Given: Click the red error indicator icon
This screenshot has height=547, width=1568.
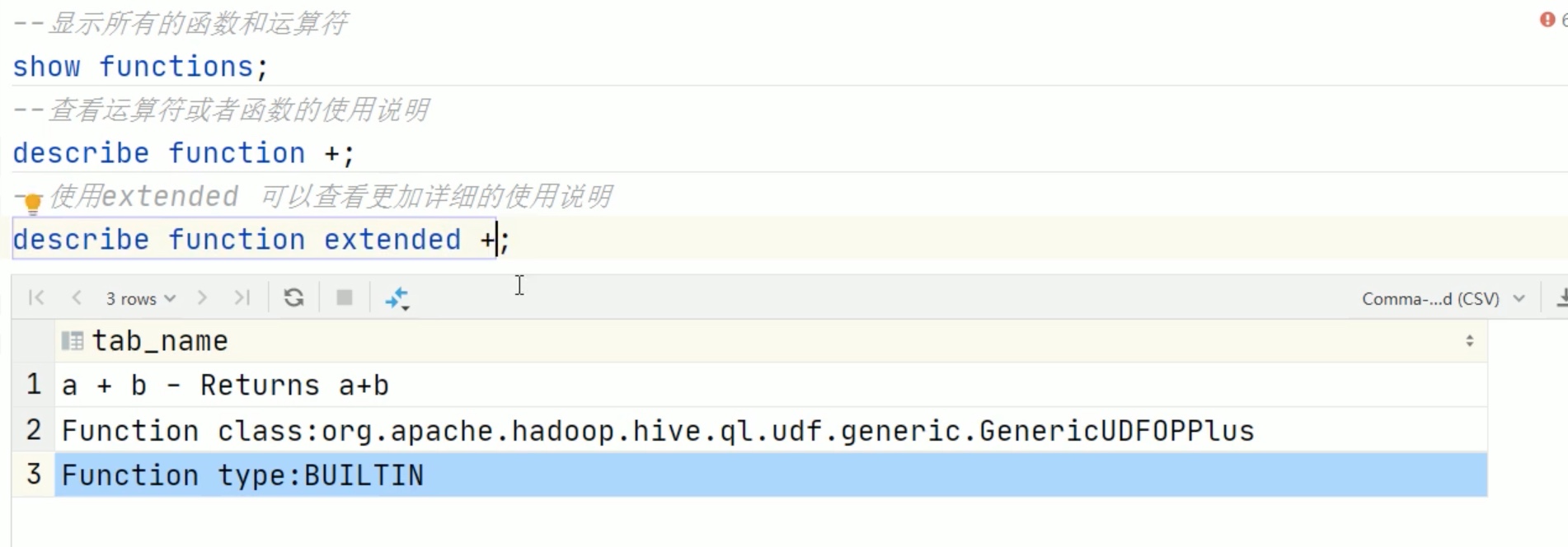Looking at the screenshot, I should pos(1547,19).
